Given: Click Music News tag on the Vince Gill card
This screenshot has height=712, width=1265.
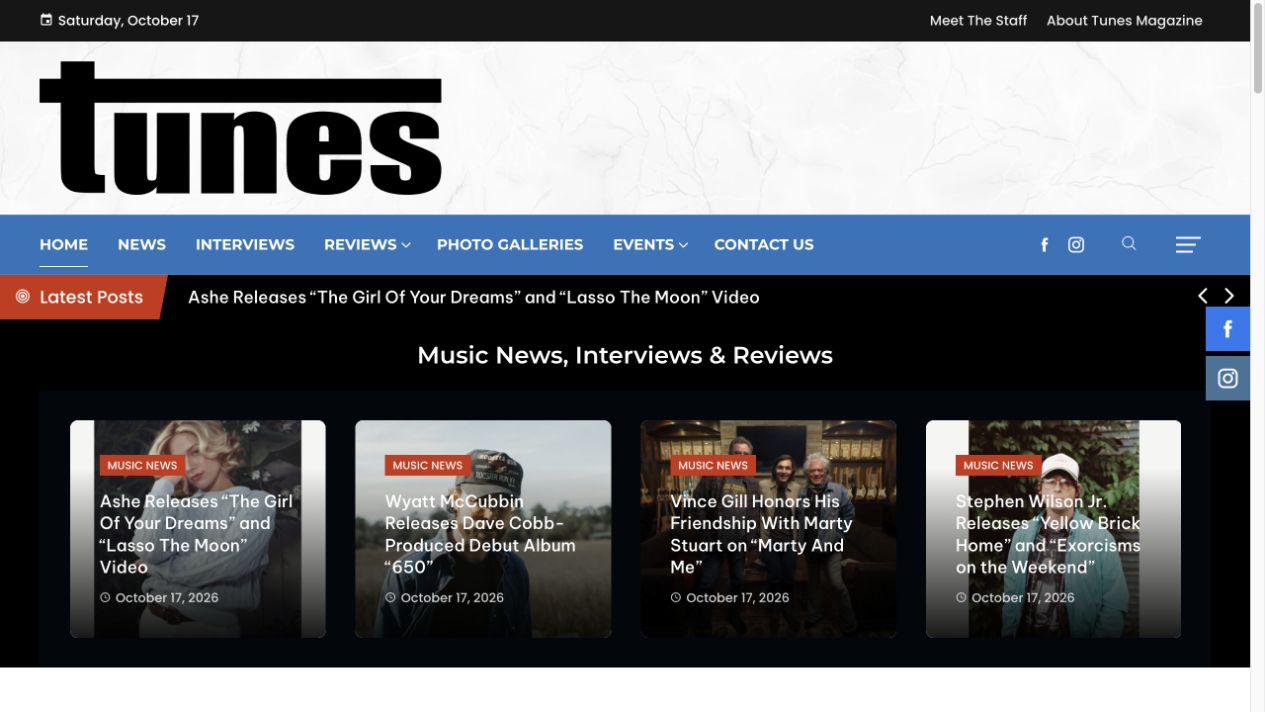Looking at the screenshot, I should 713,465.
